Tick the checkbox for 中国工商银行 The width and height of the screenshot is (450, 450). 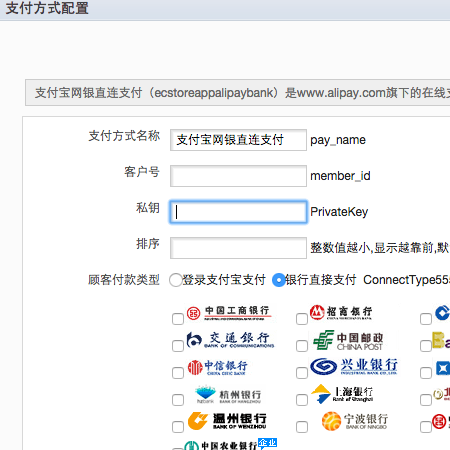[178, 319]
